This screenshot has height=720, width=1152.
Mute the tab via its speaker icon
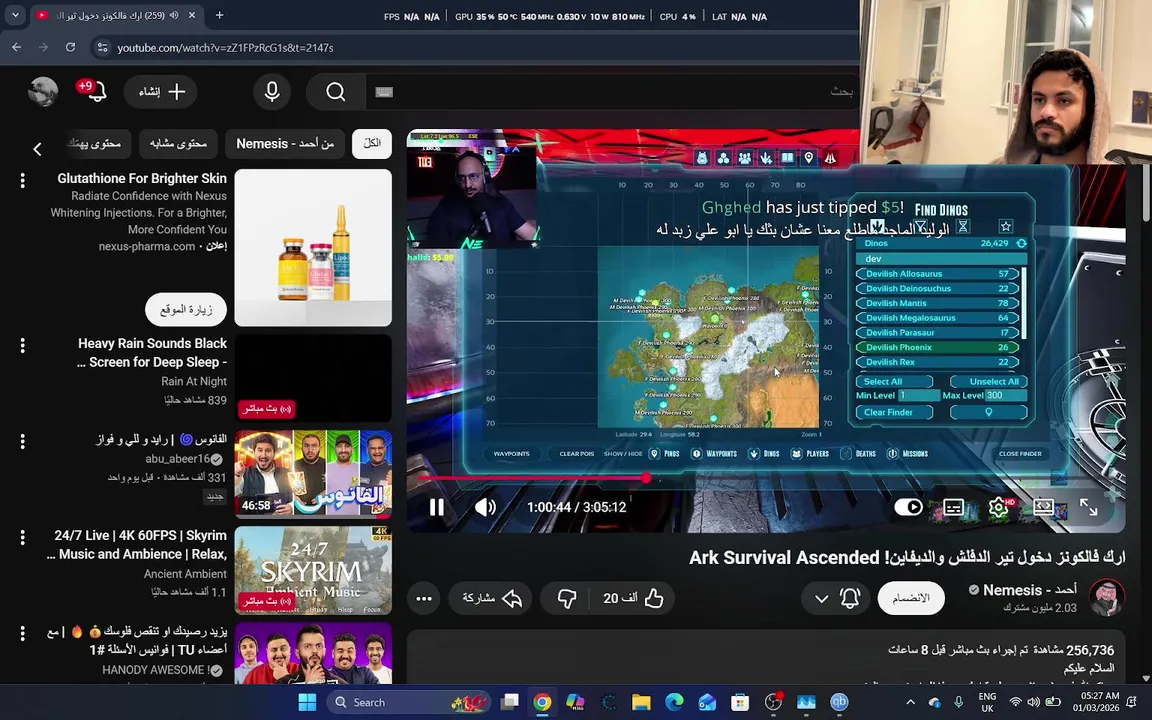tap(174, 15)
